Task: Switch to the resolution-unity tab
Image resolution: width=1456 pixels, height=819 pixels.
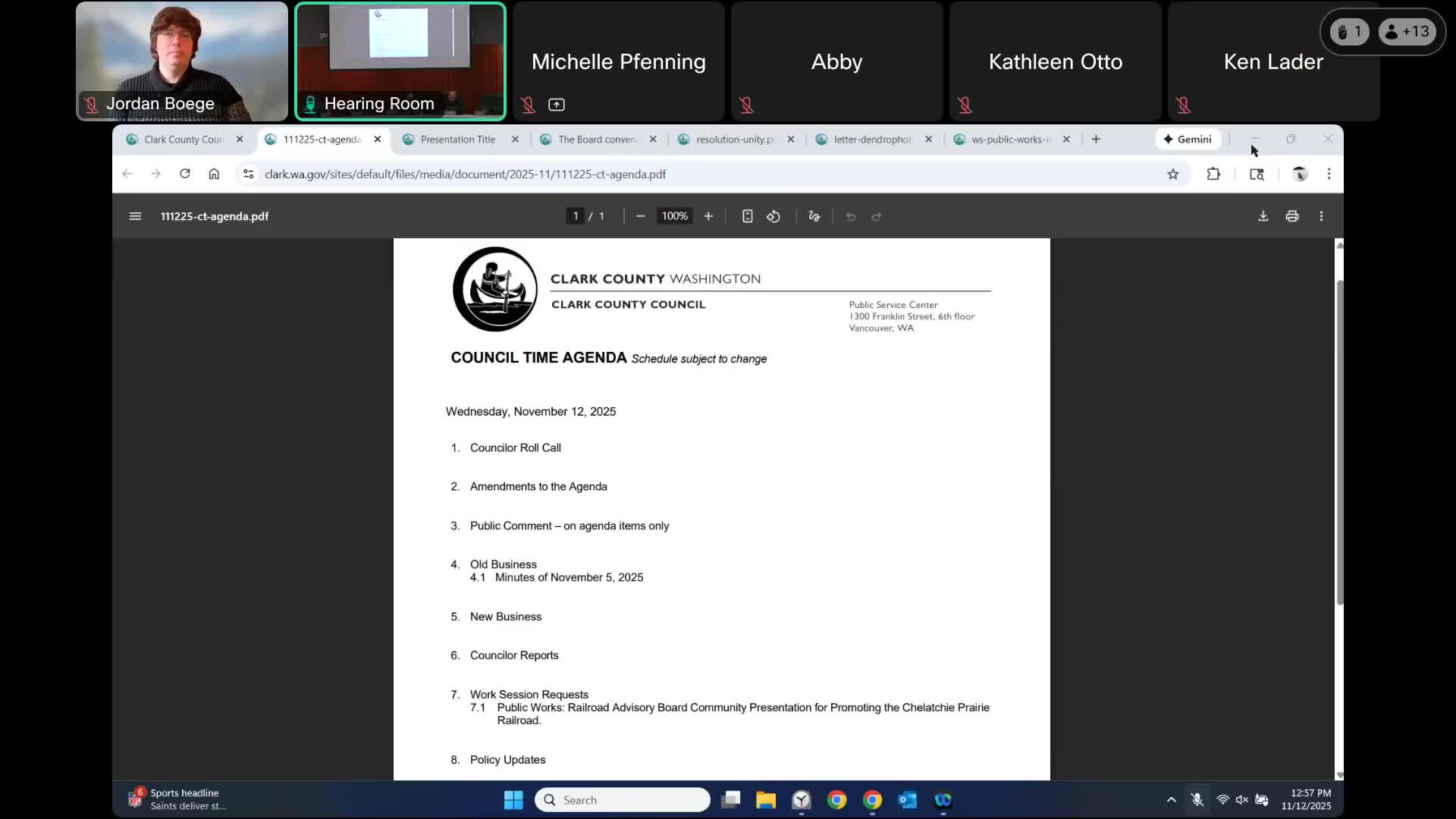Action: (x=734, y=140)
